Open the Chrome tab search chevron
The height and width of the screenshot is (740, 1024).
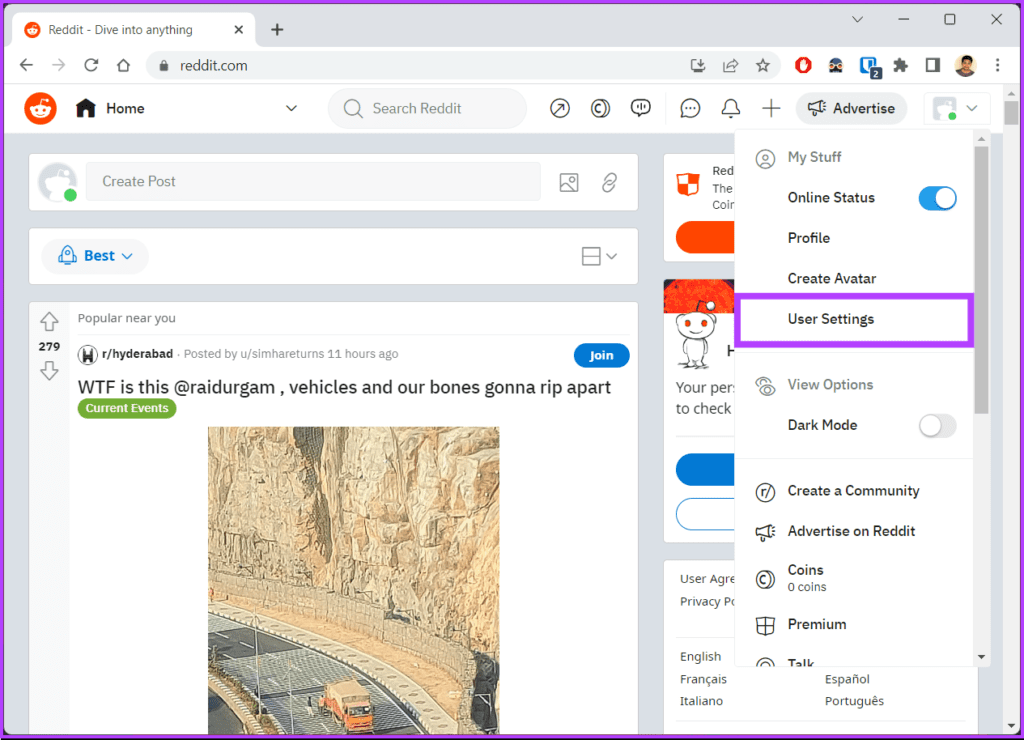coord(857,20)
